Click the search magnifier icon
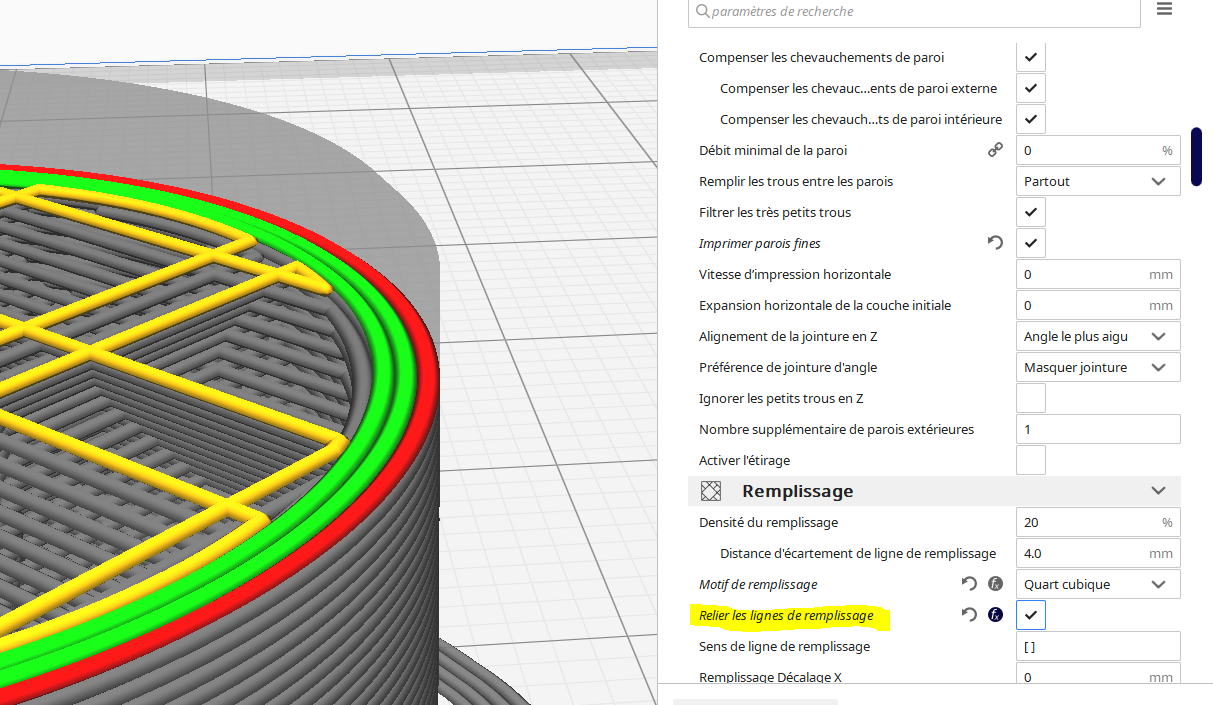This screenshot has height=705, width=1213. click(x=702, y=11)
